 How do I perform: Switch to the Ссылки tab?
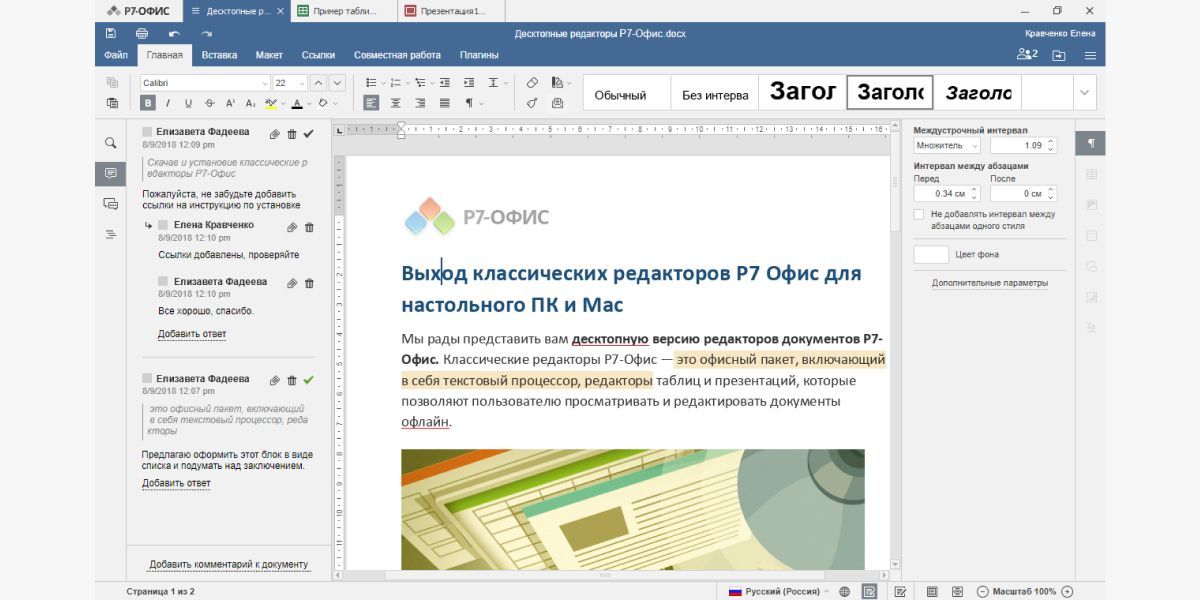(318, 55)
